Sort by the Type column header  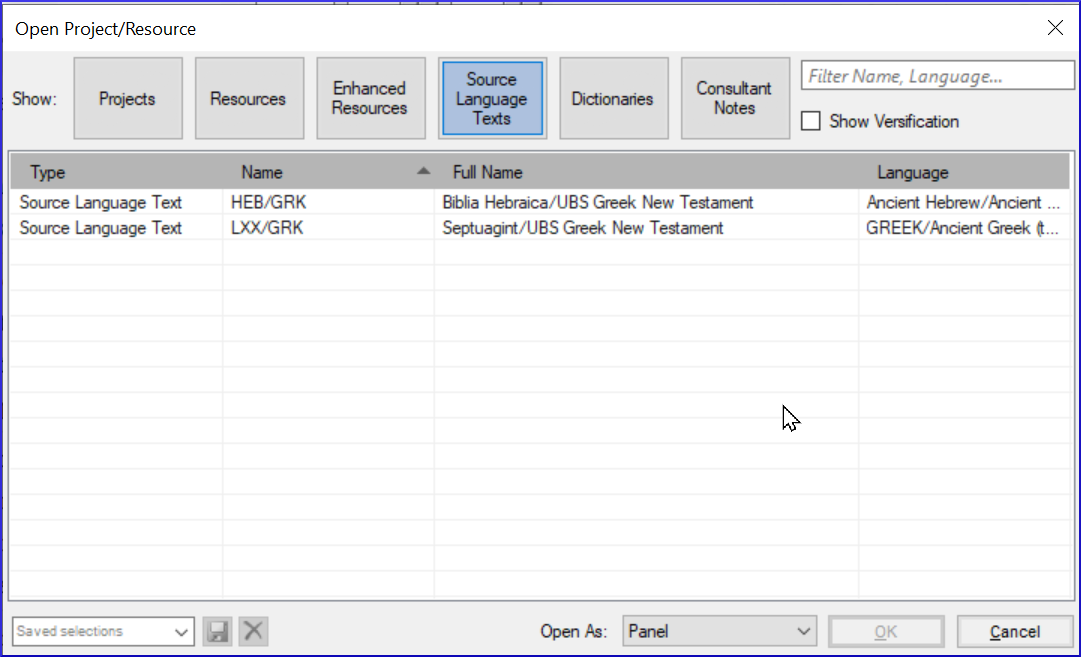pos(116,172)
